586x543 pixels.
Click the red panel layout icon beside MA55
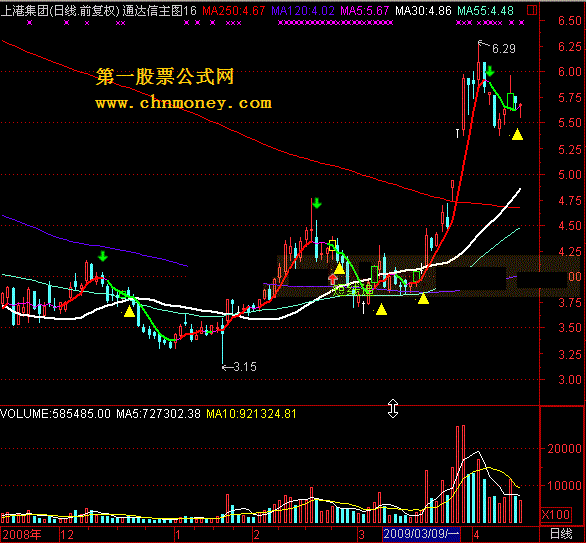pyautogui.click(x=532, y=10)
